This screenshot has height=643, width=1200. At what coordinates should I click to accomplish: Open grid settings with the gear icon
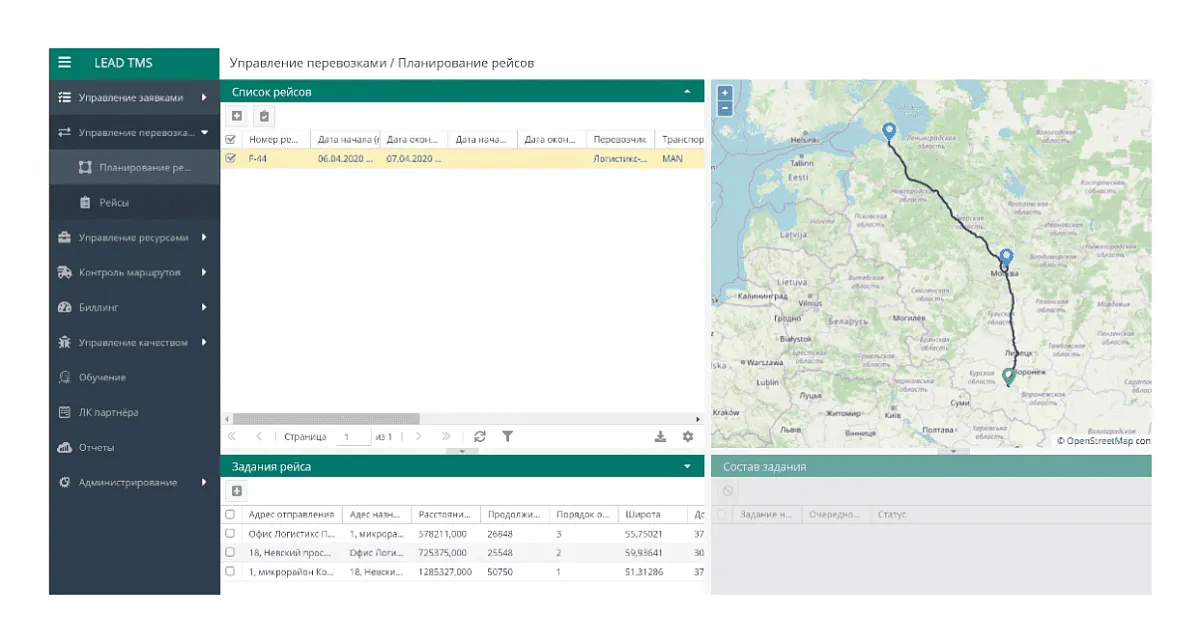coord(687,436)
